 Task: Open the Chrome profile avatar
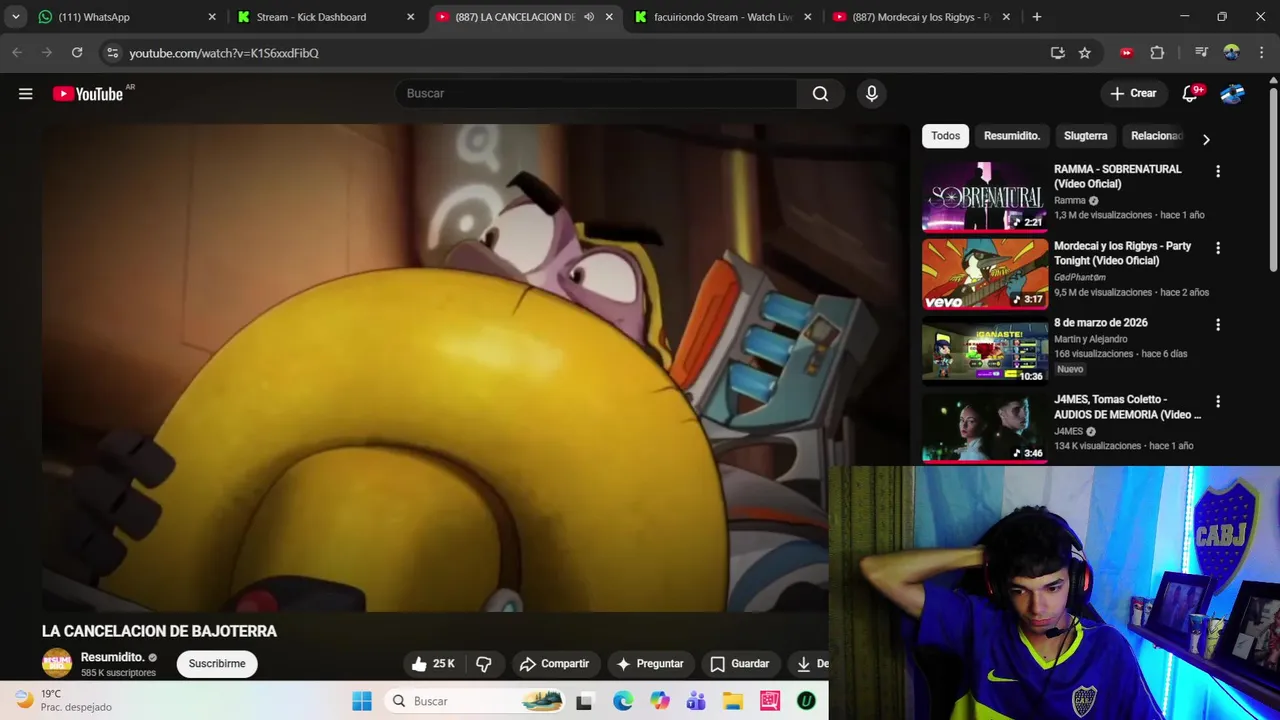(1231, 53)
